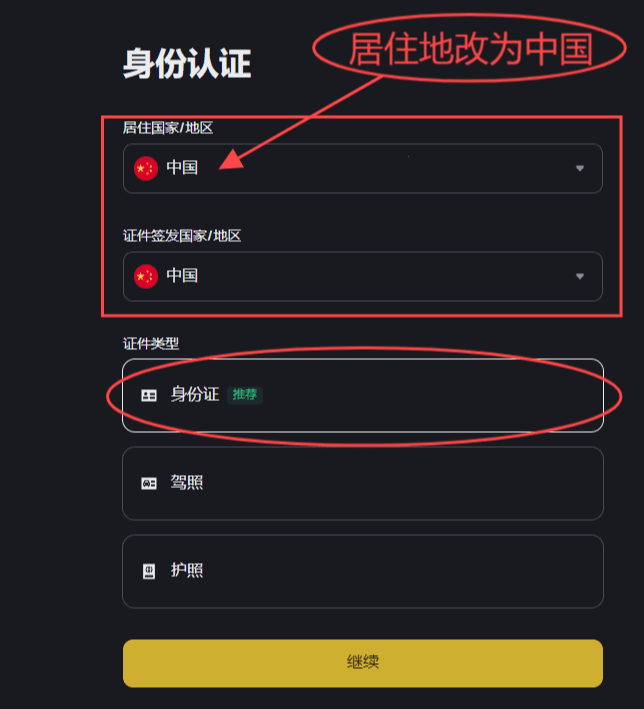Expand the 居住国家/地区 dropdown arrow
Image resolution: width=644 pixels, height=709 pixels.
580,169
